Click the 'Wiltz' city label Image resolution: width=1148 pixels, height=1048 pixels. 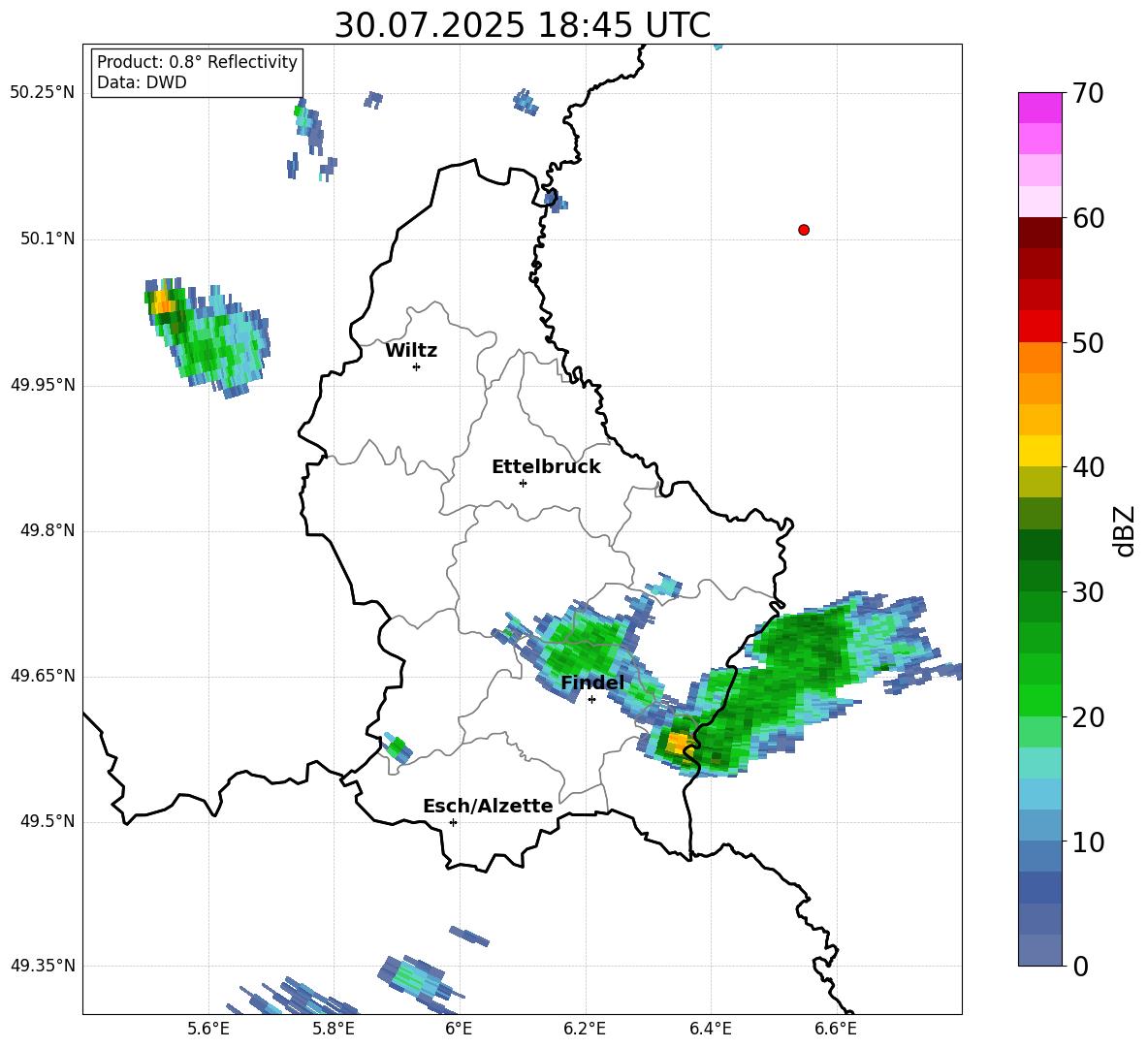click(x=411, y=351)
